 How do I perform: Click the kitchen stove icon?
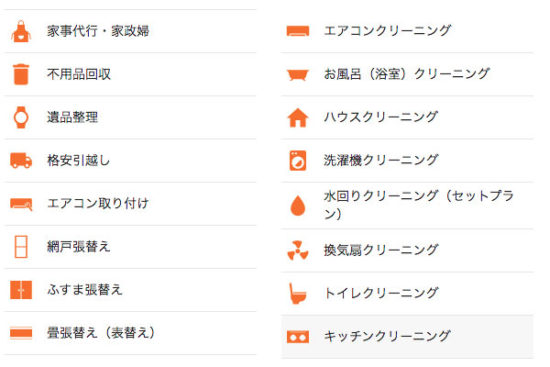click(x=298, y=337)
